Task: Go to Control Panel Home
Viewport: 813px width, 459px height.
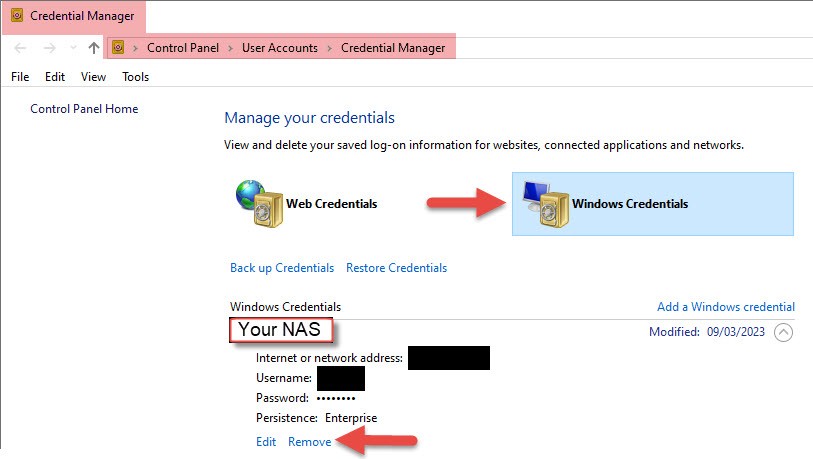Action: tap(84, 109)
